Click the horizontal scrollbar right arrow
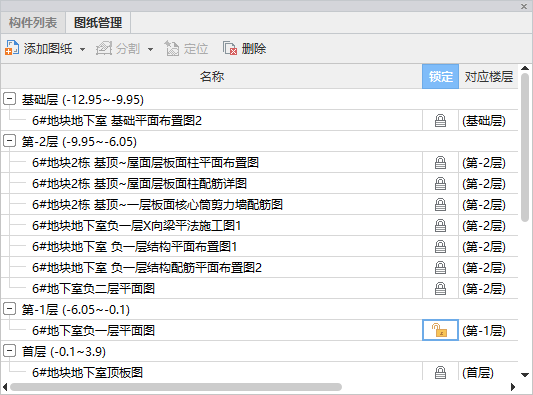Viewport: 533px width, 395px height. pos(513,387)
